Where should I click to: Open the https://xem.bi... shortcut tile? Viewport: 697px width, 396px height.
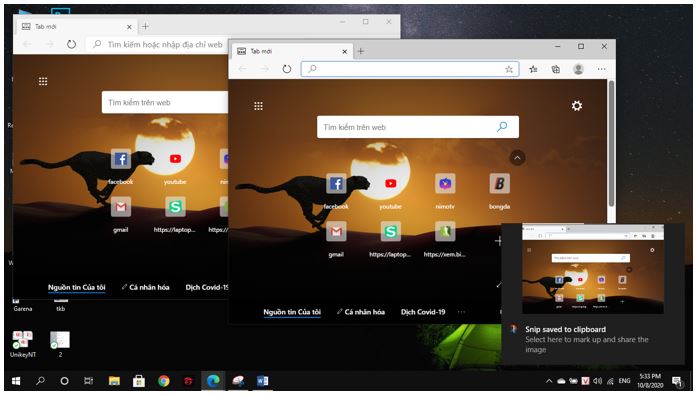coord(445,232)
